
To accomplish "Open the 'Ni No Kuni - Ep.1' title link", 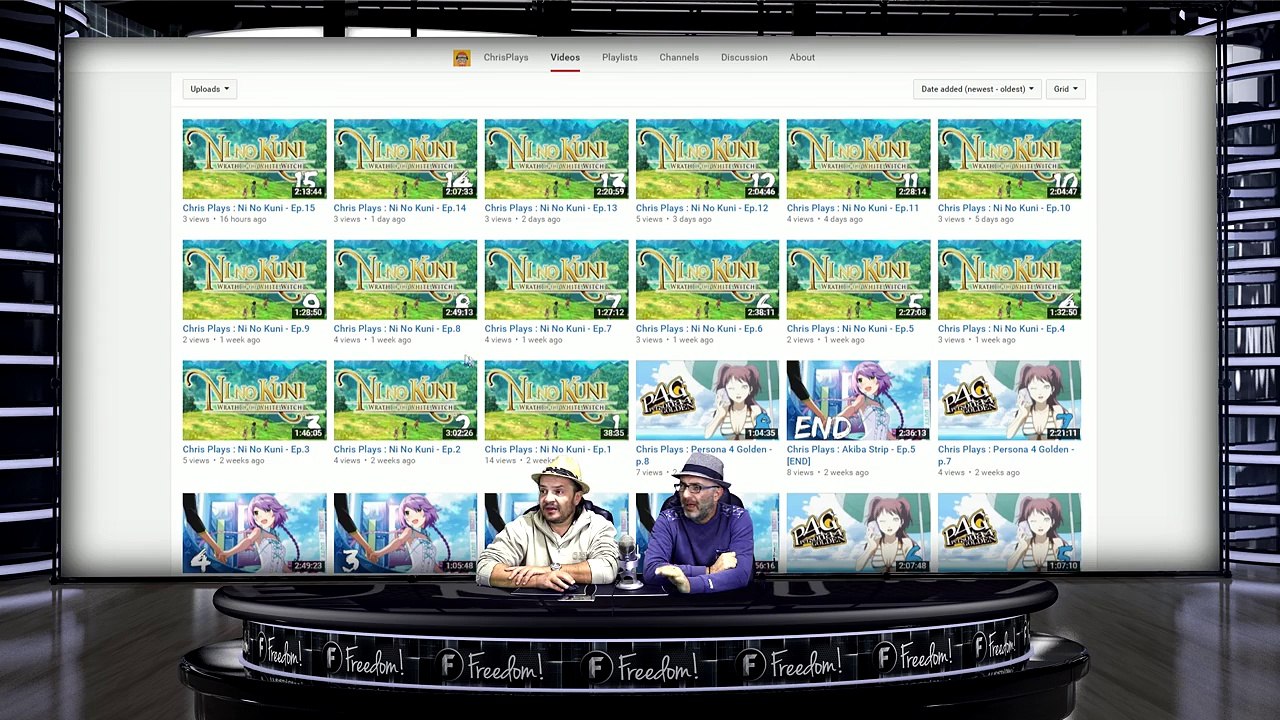I will [x=547, y=450].
